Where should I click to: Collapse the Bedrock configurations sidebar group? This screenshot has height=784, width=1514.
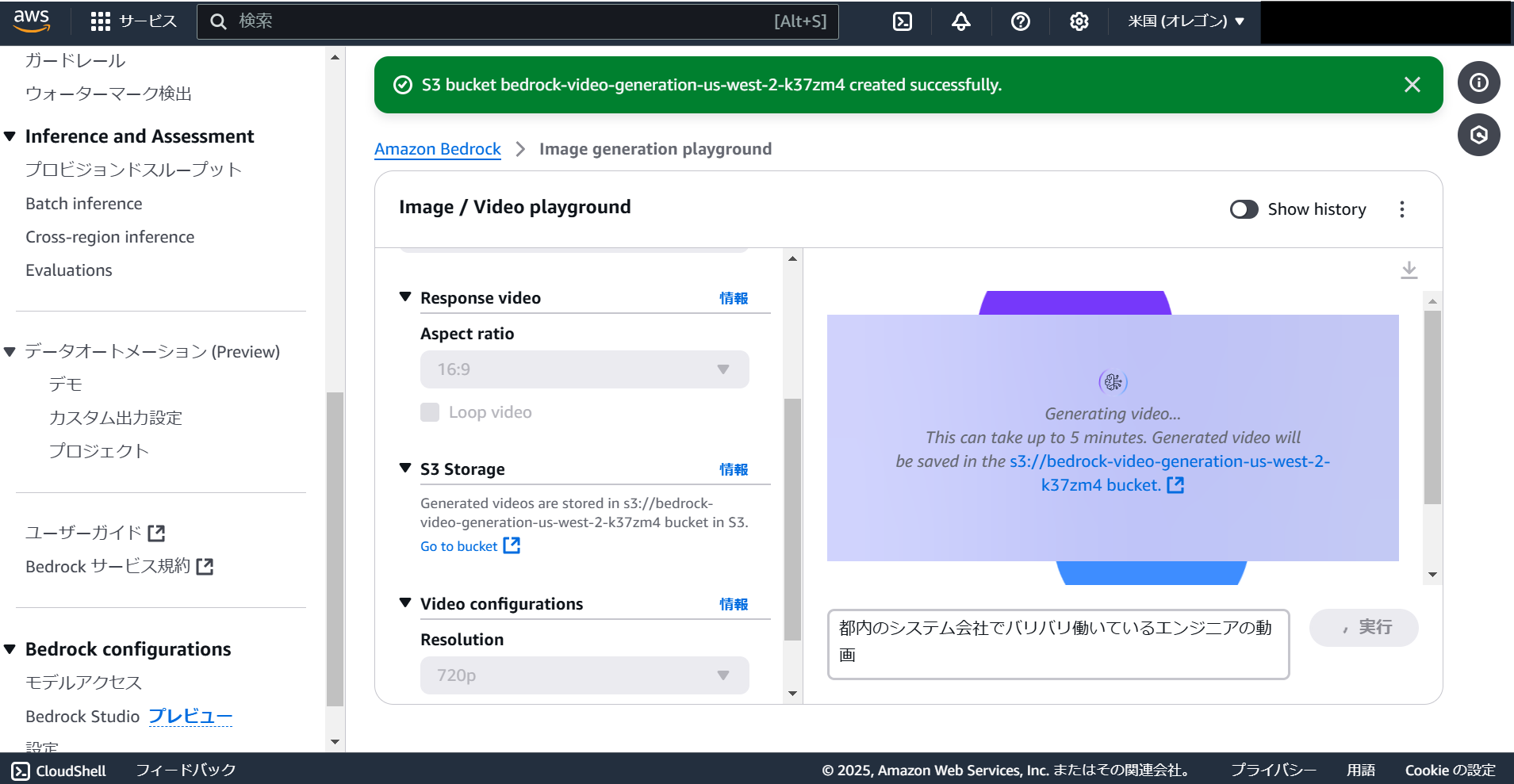[x=10, y=649]
